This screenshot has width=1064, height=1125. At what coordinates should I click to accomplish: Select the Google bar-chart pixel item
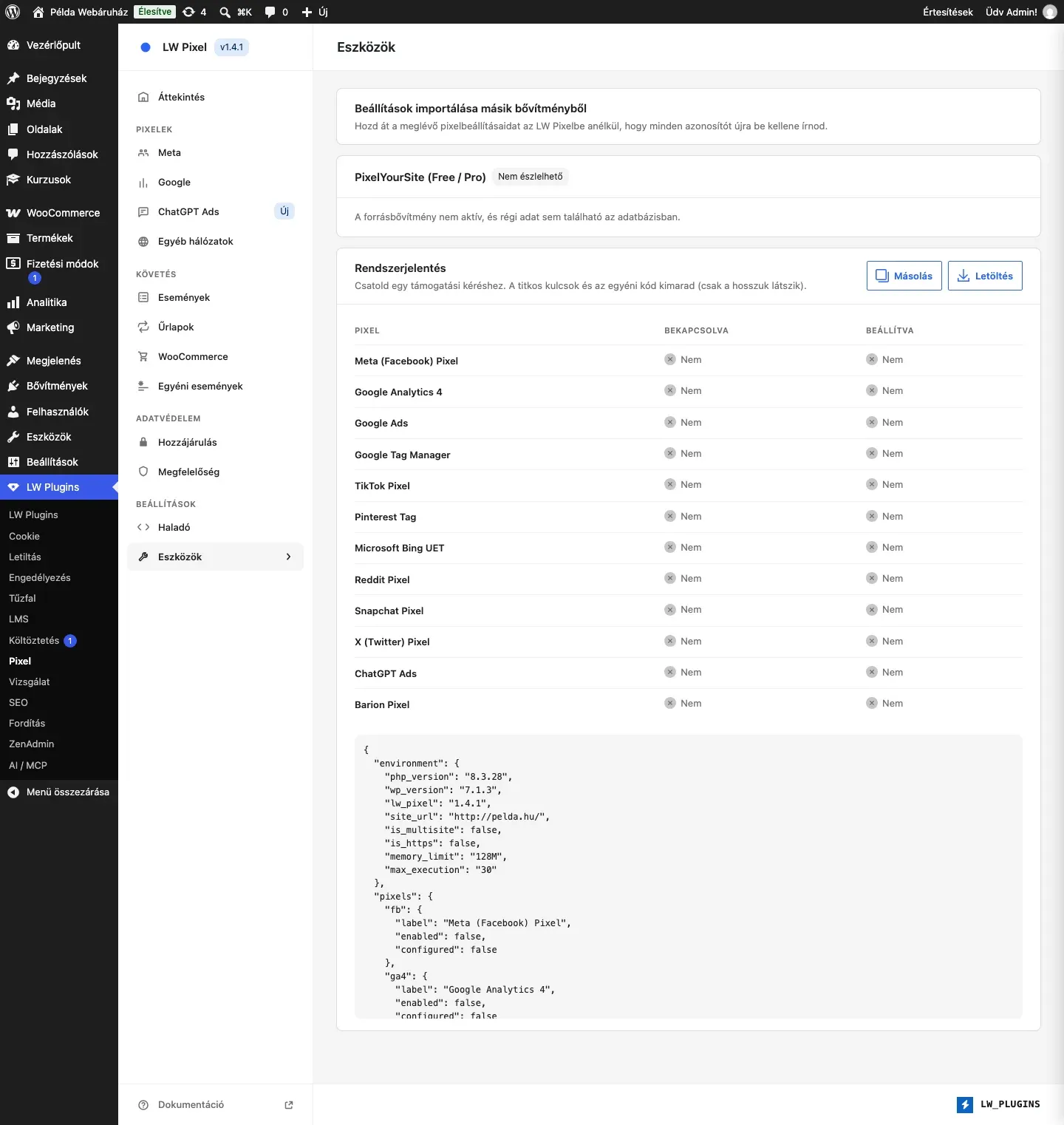pos(215,182)
